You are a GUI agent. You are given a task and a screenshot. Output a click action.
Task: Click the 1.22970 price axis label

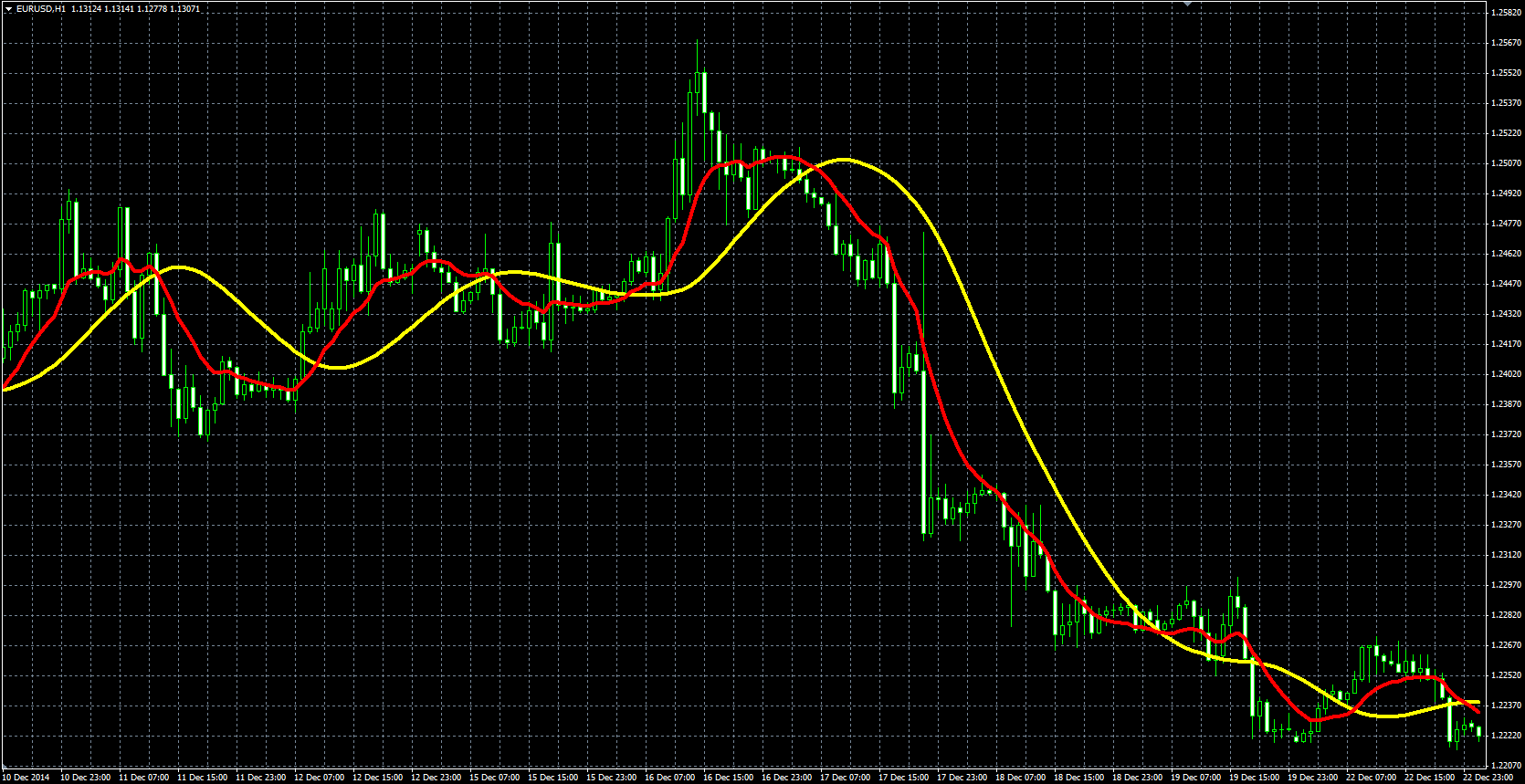(x=1506, y=585)
